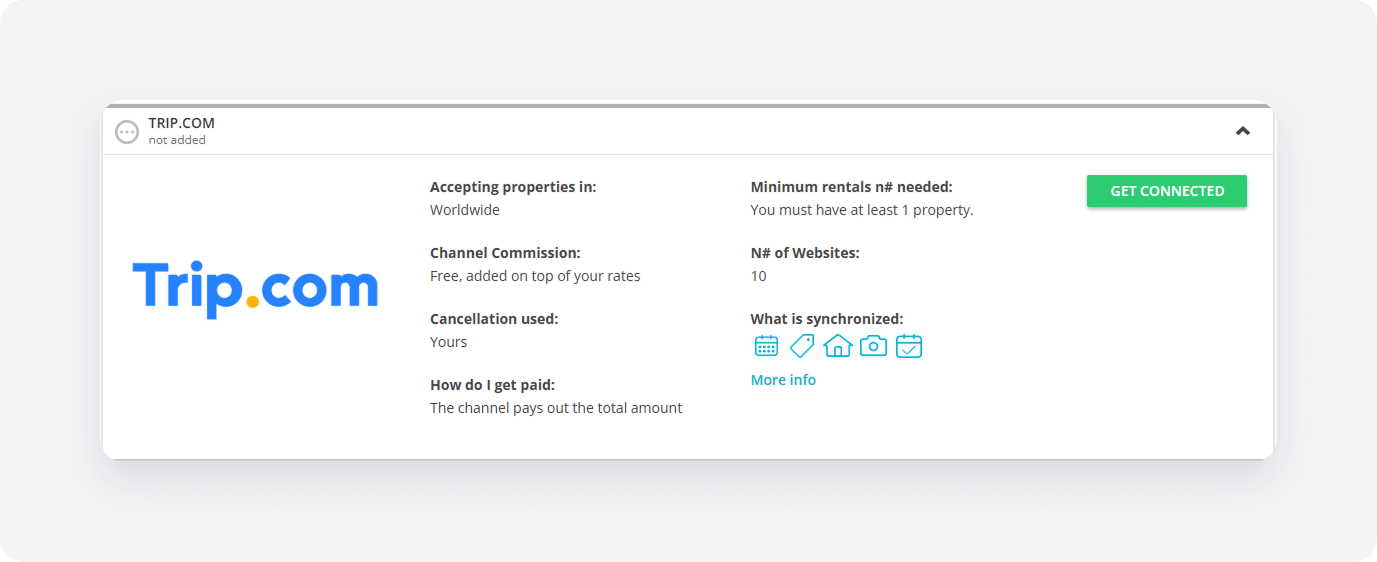Image resolution: width=1377 pixels, height=562 pixels.
Task: Click the 'What is synchronized:' label
Action: (827, 319)
